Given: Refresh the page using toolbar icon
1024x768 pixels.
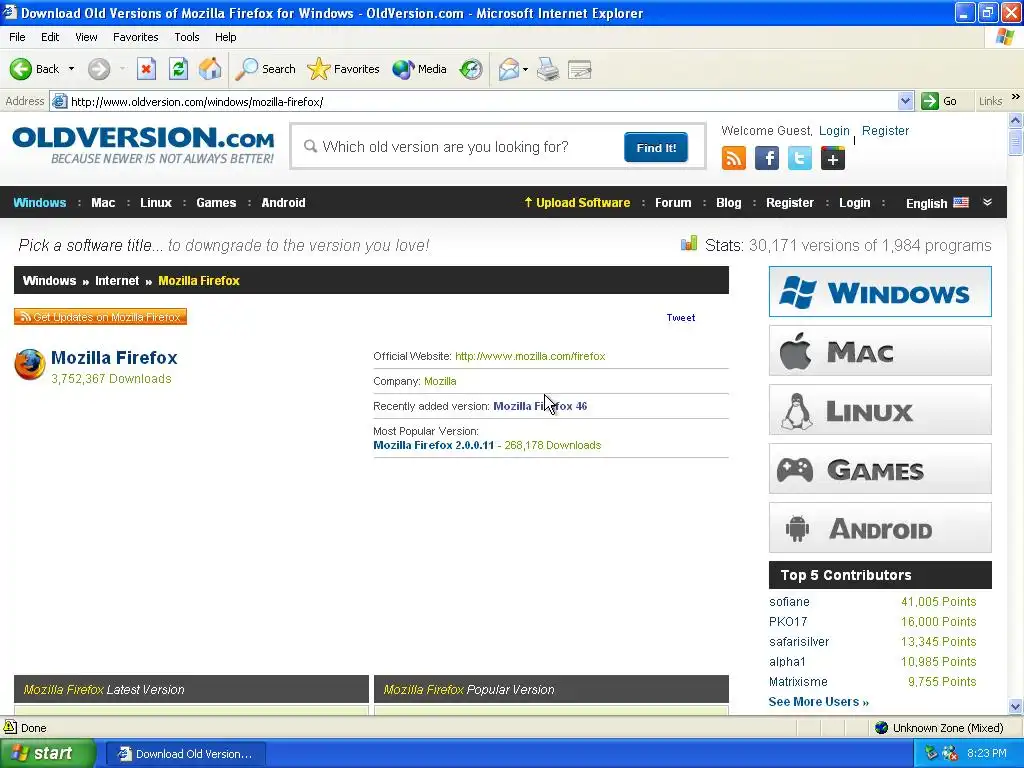Looking at the screenshot, I should coord(178,69).
